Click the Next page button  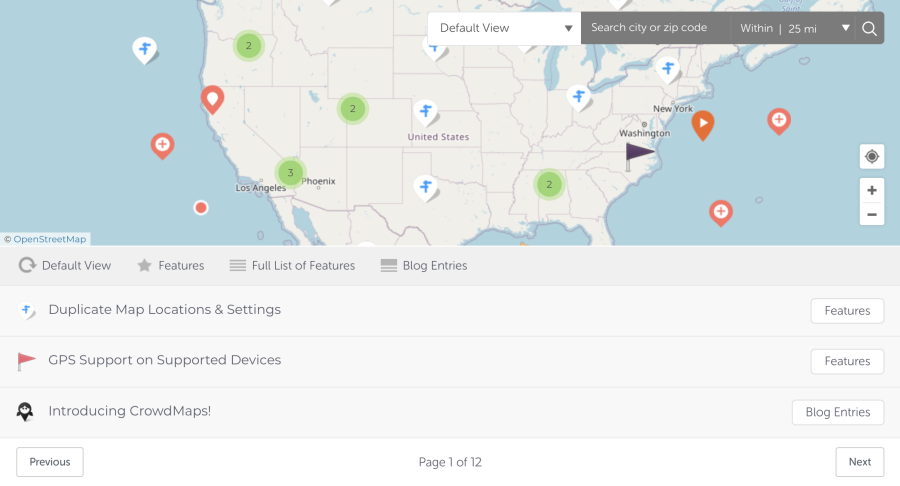860,462
